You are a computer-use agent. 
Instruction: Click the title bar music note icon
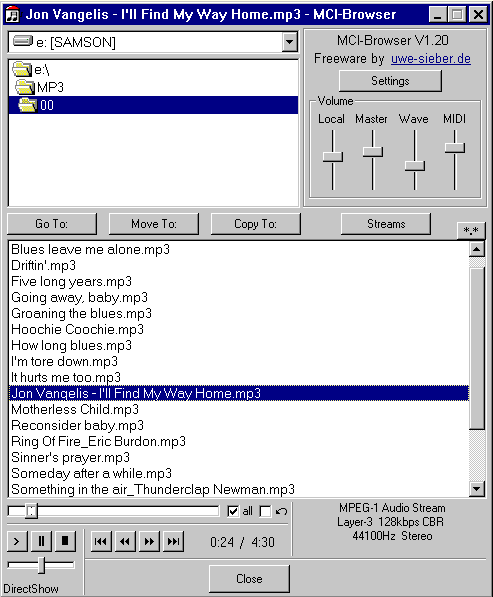click(12, 14)
